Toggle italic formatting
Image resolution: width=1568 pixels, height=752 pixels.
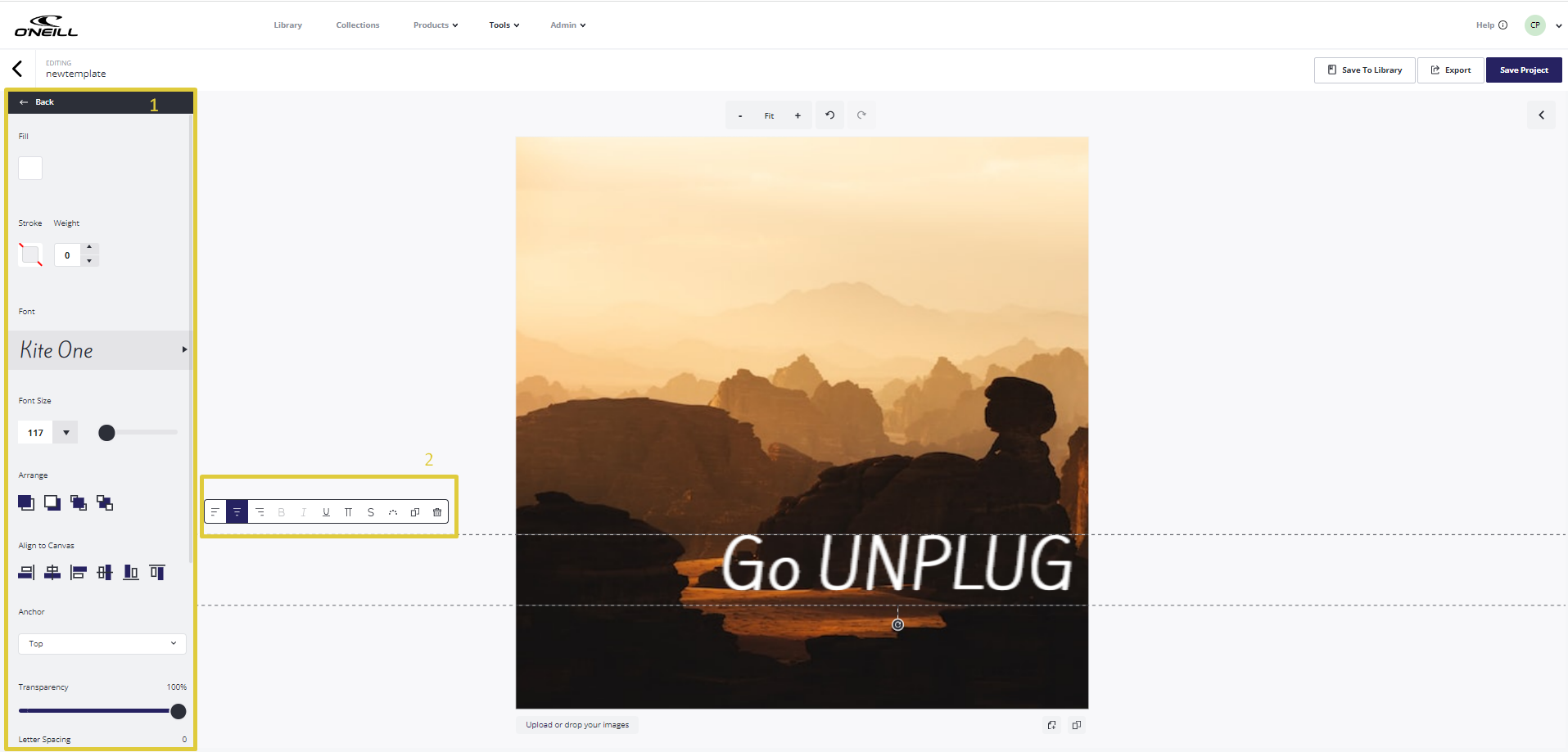click(304, 512)
